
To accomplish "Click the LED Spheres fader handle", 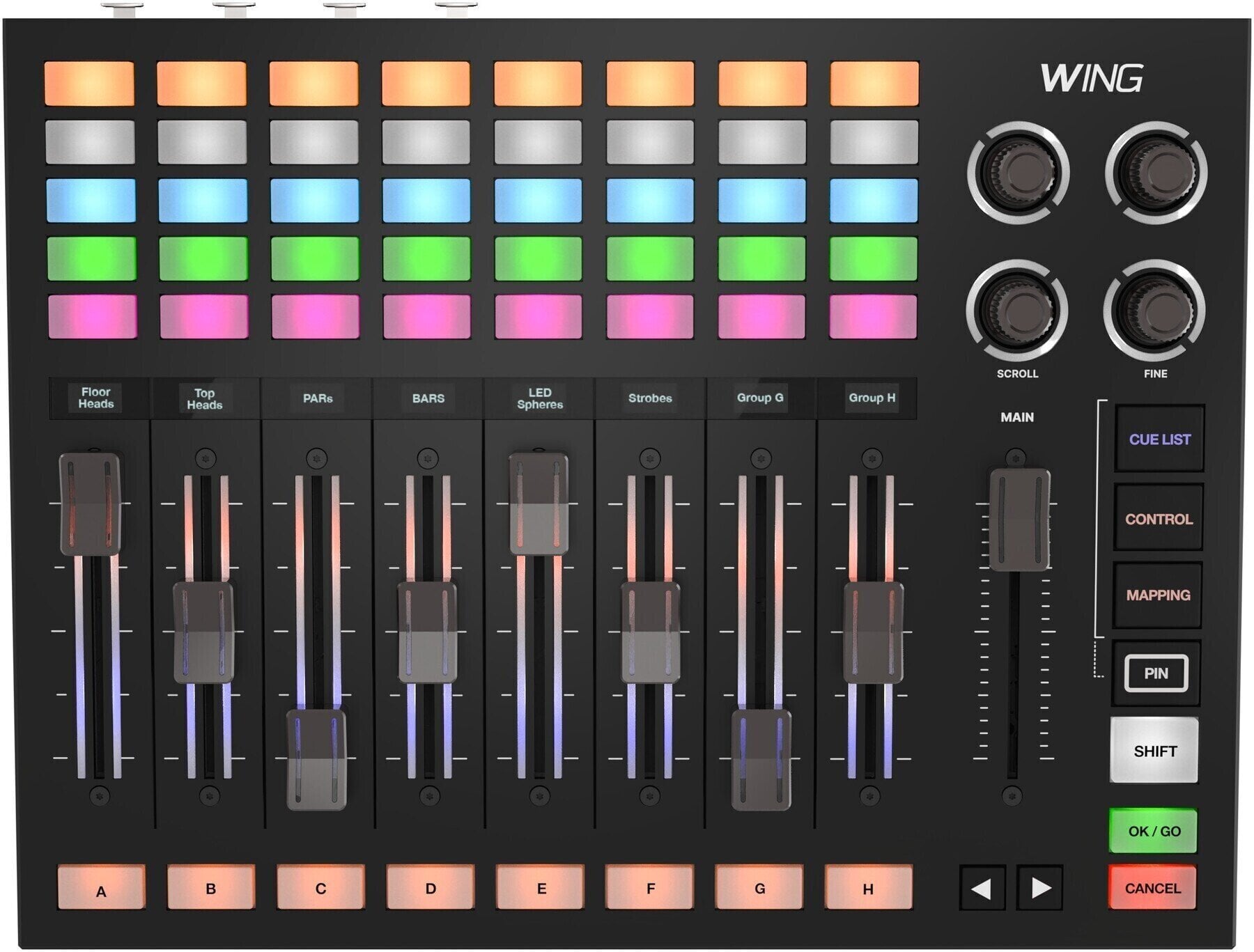I will (539, 504).
